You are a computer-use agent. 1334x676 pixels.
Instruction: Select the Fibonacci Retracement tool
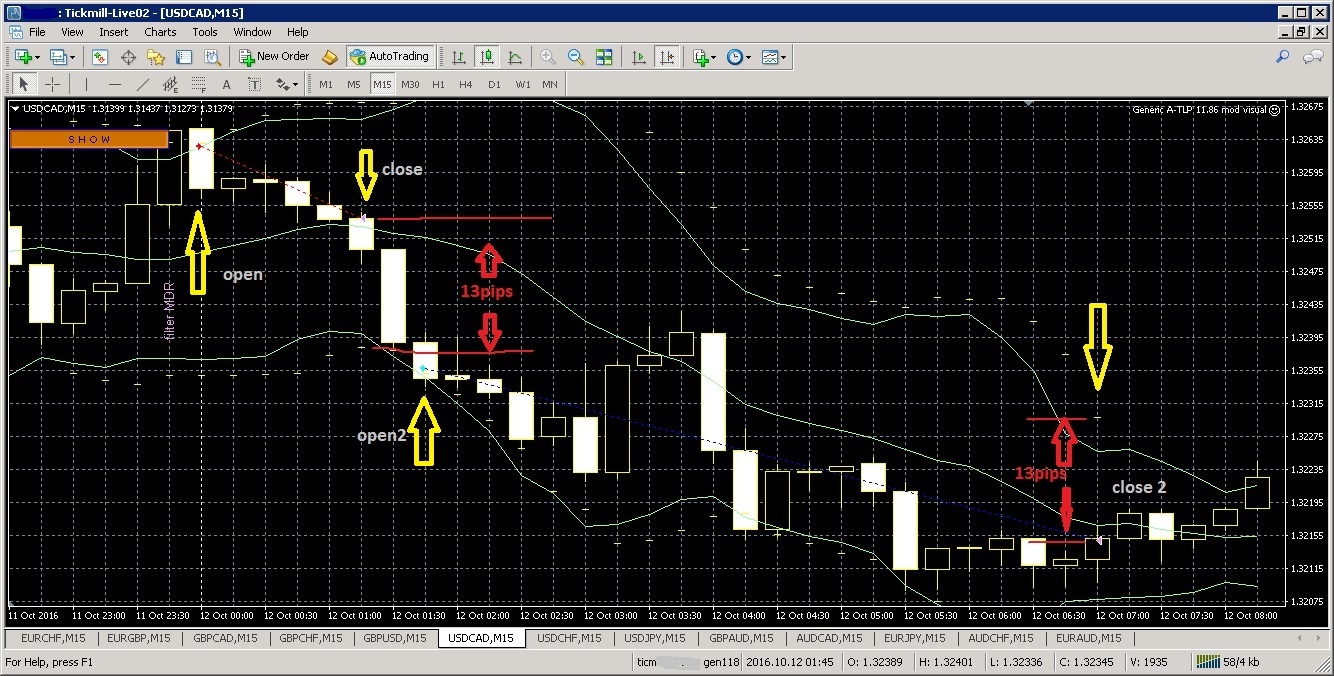(x=199, y=84)
